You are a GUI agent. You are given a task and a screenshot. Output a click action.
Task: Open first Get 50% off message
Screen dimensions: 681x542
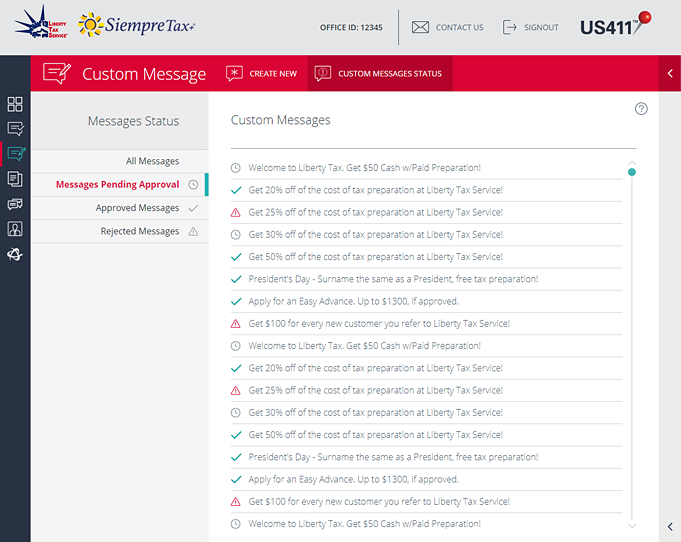426,257
